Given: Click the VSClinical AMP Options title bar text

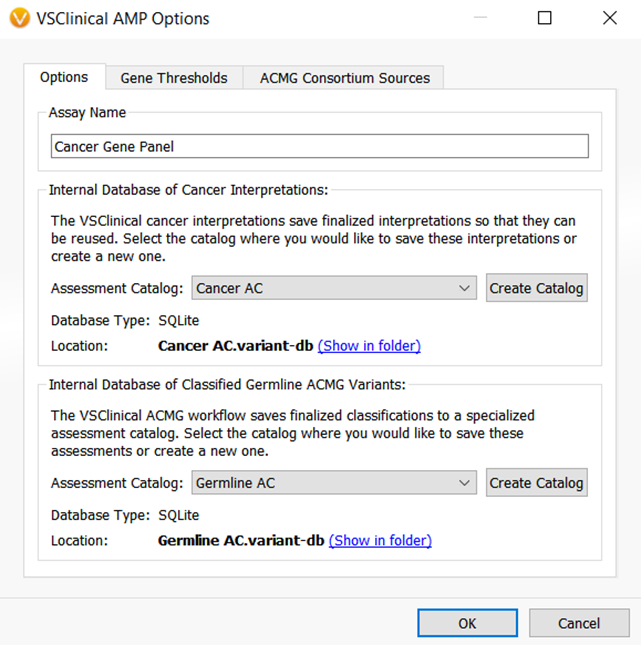Looking at the screenshot, I should click(123, 18).
